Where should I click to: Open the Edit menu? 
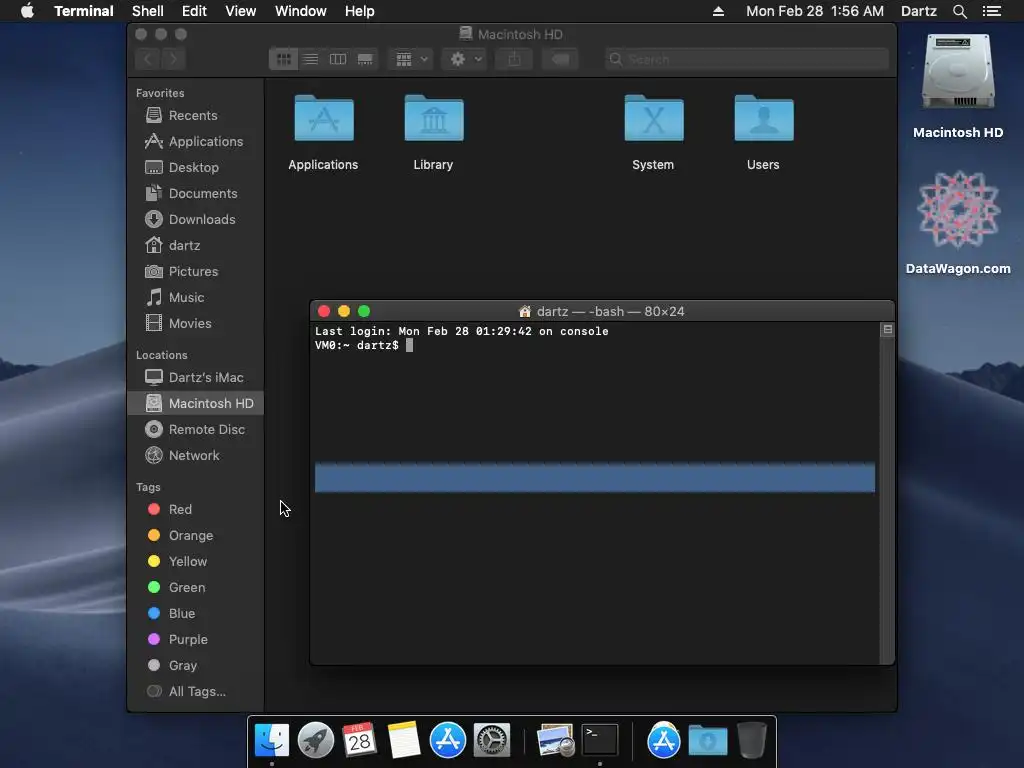click(194, 11)
